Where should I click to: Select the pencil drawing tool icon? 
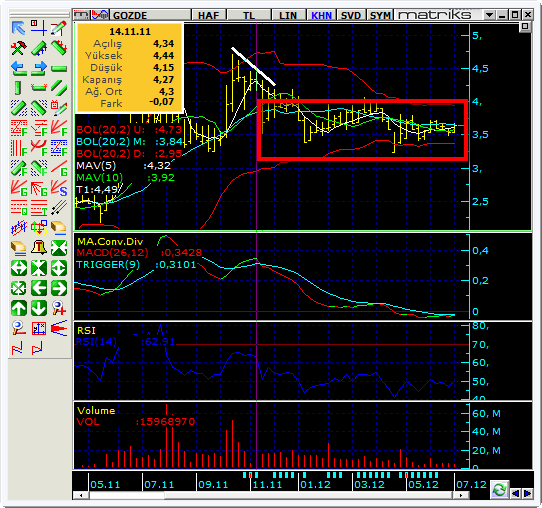pos(59,28)
